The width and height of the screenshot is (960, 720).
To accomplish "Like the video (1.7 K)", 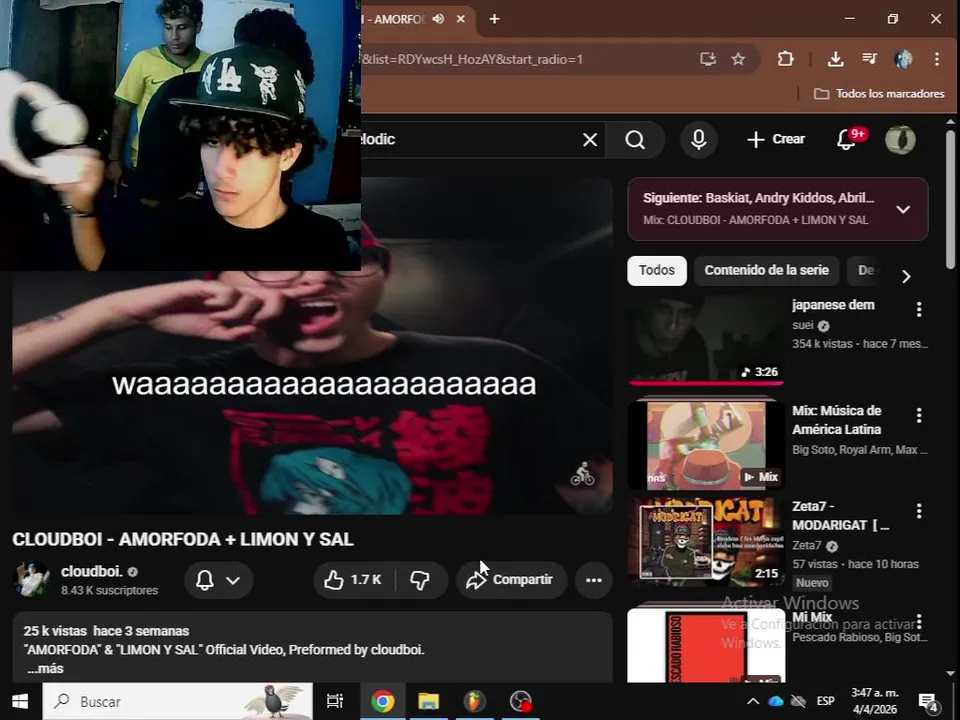I will pyautogui.click(x=354, y=580).
